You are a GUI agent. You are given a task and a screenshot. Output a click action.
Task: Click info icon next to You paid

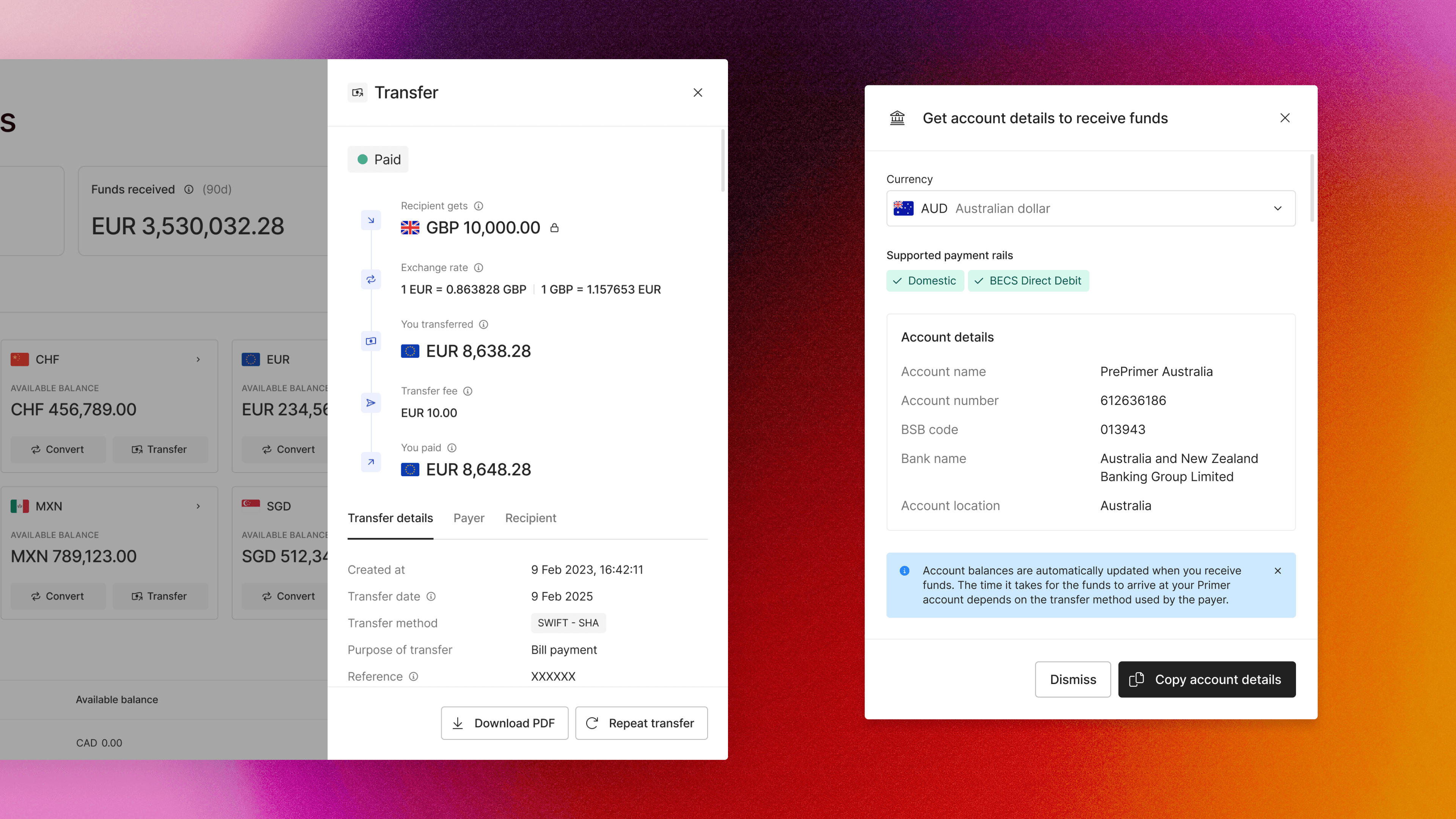pyautogui.click(x=452, y=448)
